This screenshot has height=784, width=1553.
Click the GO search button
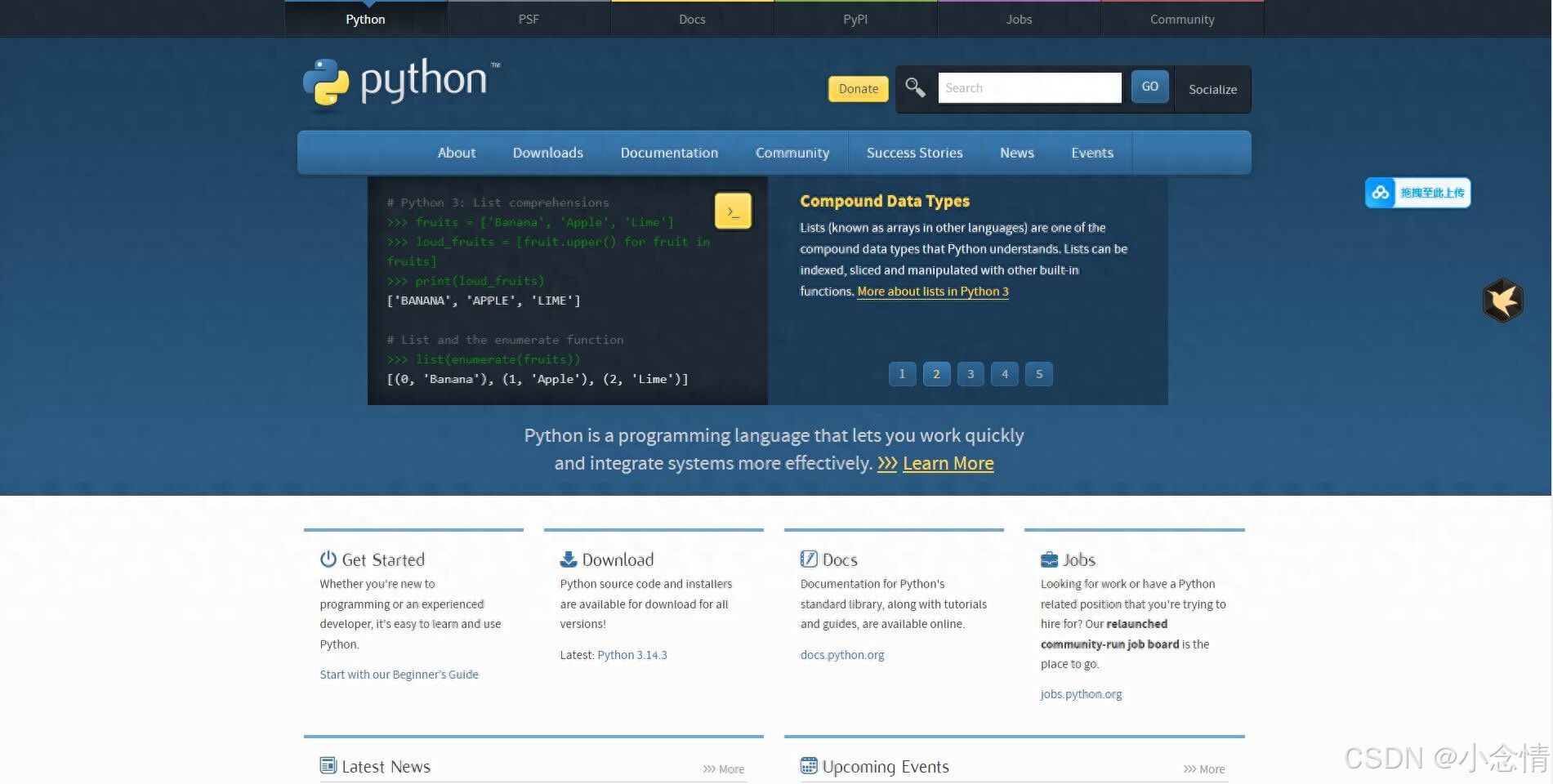point(1150,87)
